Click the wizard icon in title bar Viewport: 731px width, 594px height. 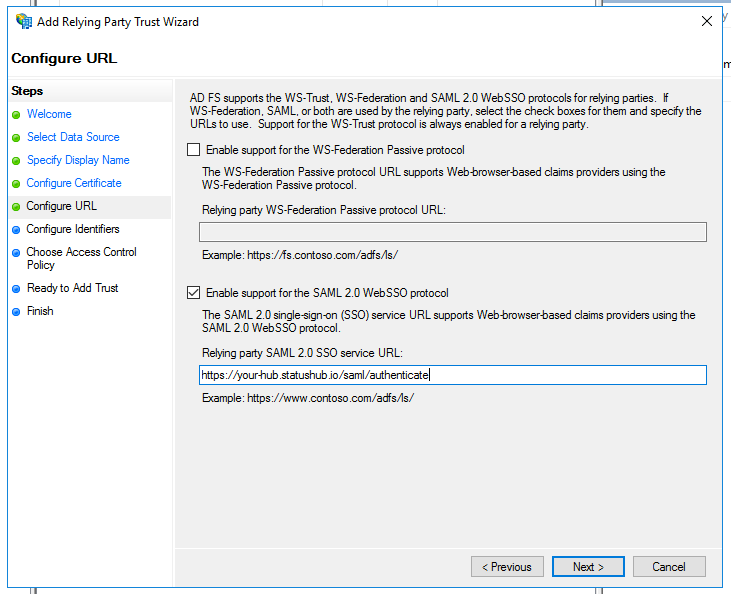(24, 21)
